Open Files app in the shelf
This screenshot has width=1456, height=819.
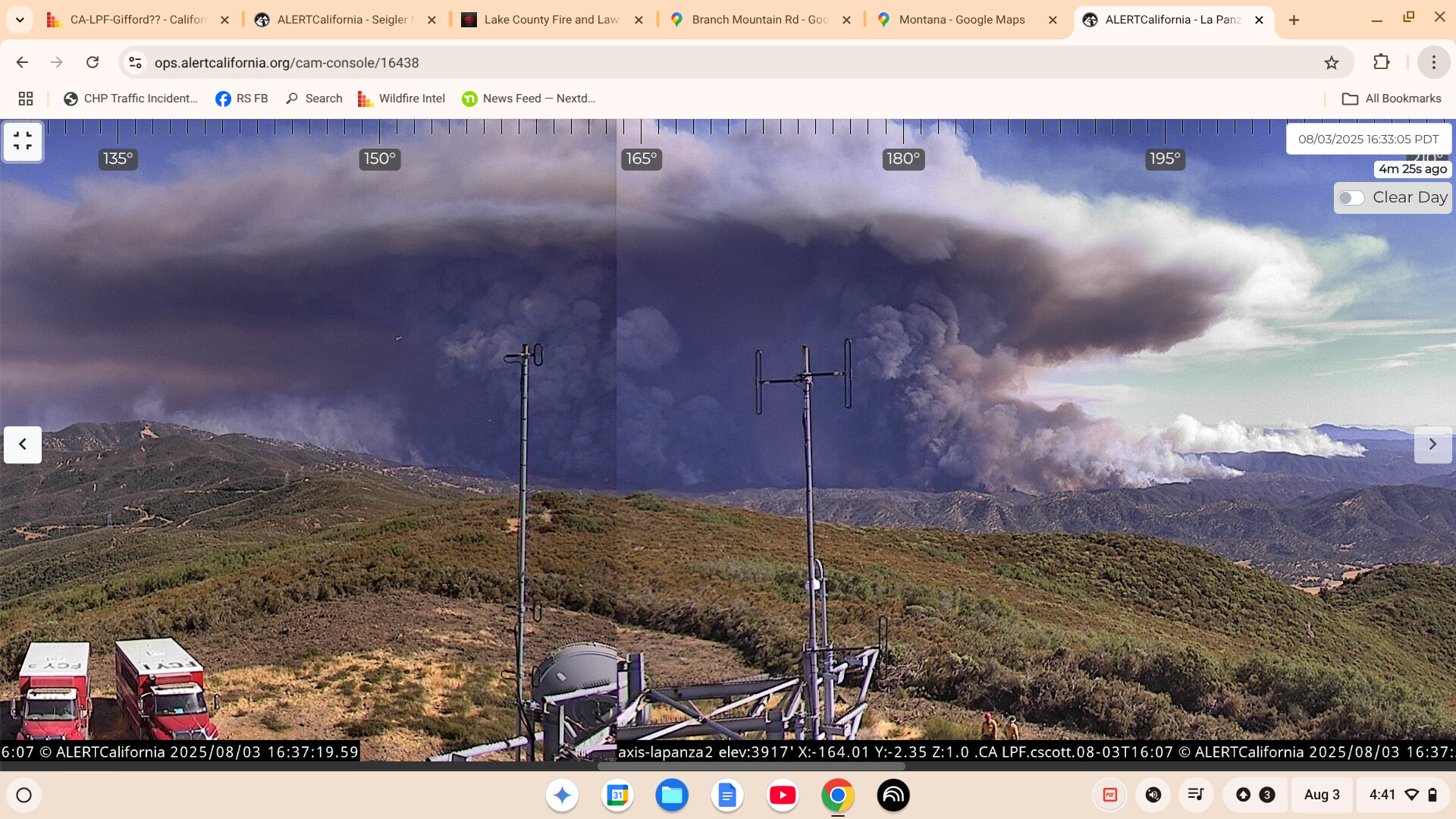(x=671, y=795)
